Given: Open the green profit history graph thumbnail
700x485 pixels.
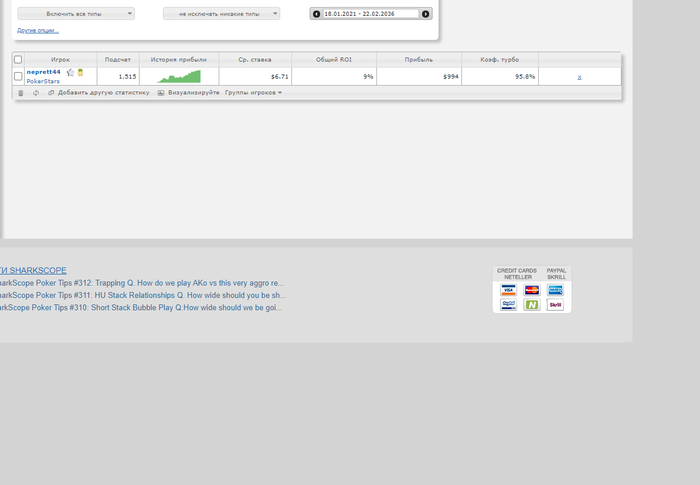Looking at the screenshot, I should (179, 76).
